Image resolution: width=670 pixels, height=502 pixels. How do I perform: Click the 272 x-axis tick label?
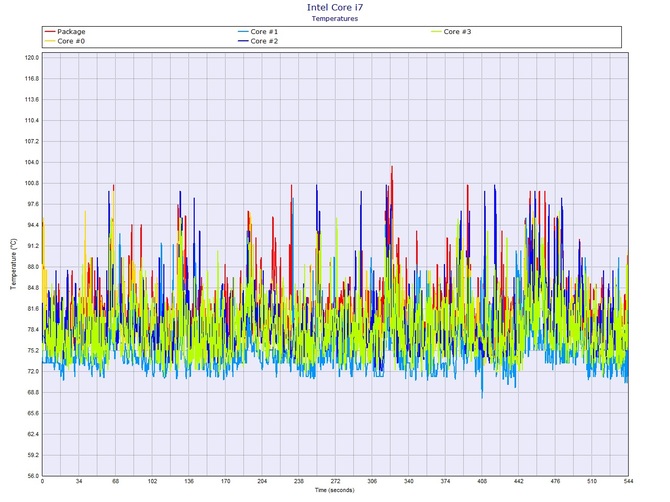[x=335, y=481]
